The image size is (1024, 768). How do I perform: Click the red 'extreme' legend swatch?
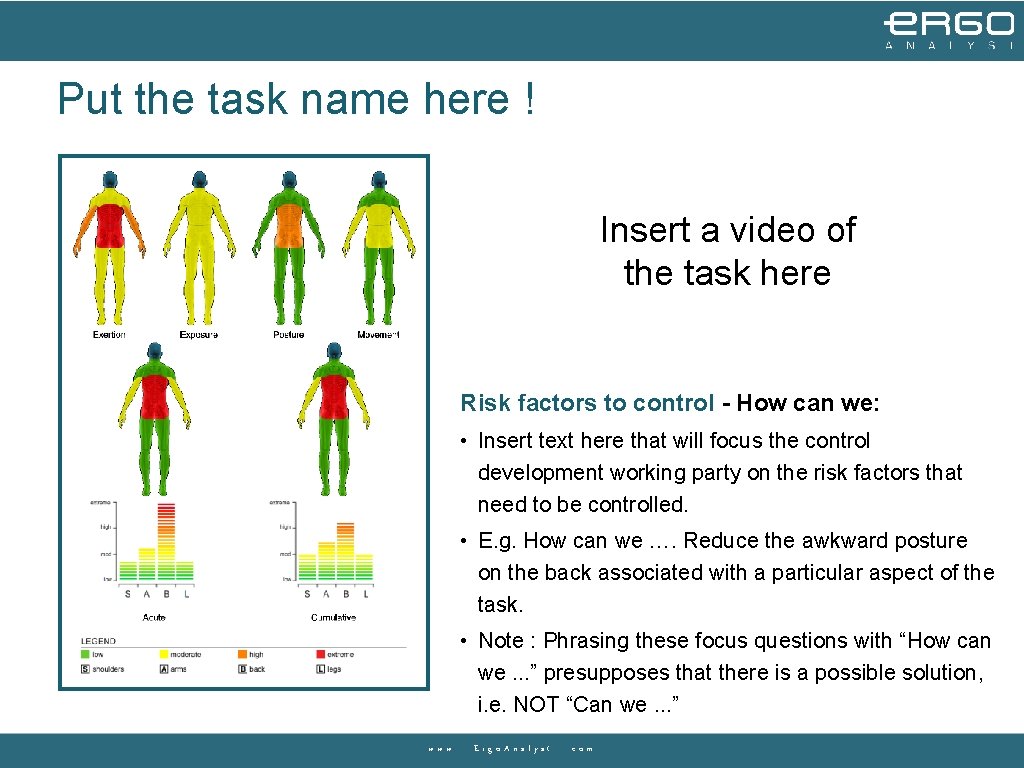[x=321, y=654]
